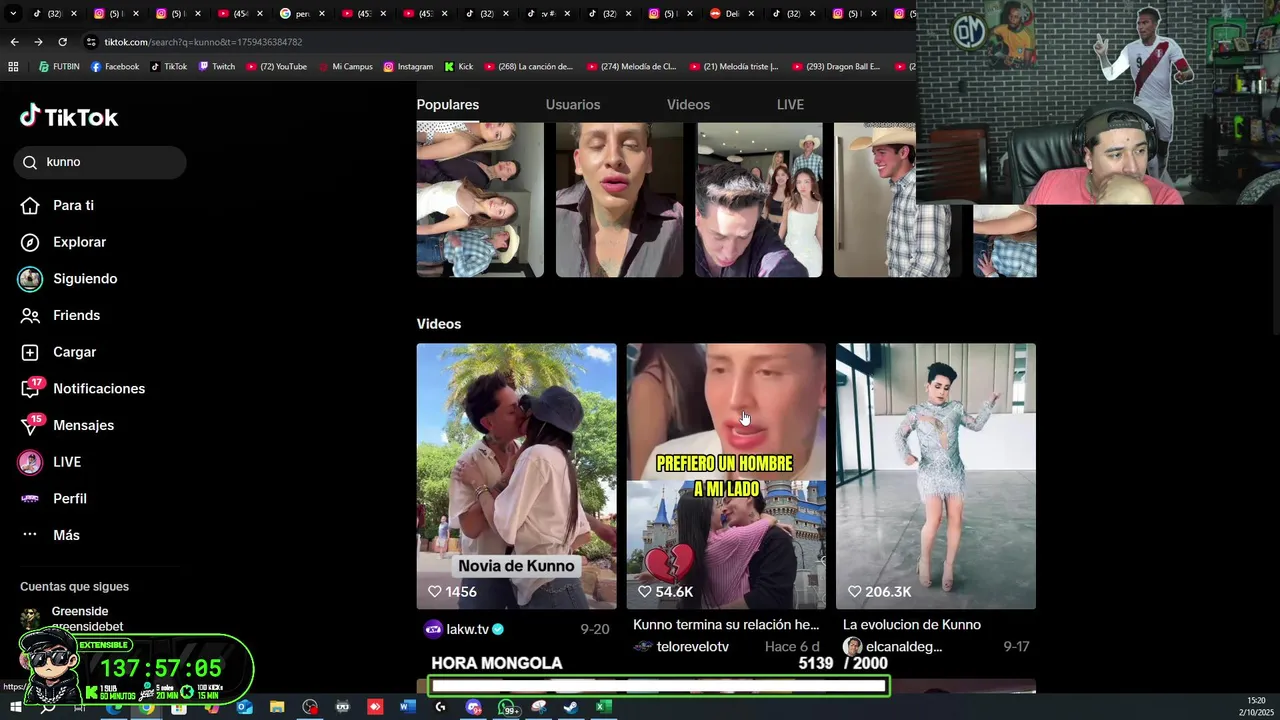
Task: Click heart icon showing 54.6K likes
Action: point(645,592)
